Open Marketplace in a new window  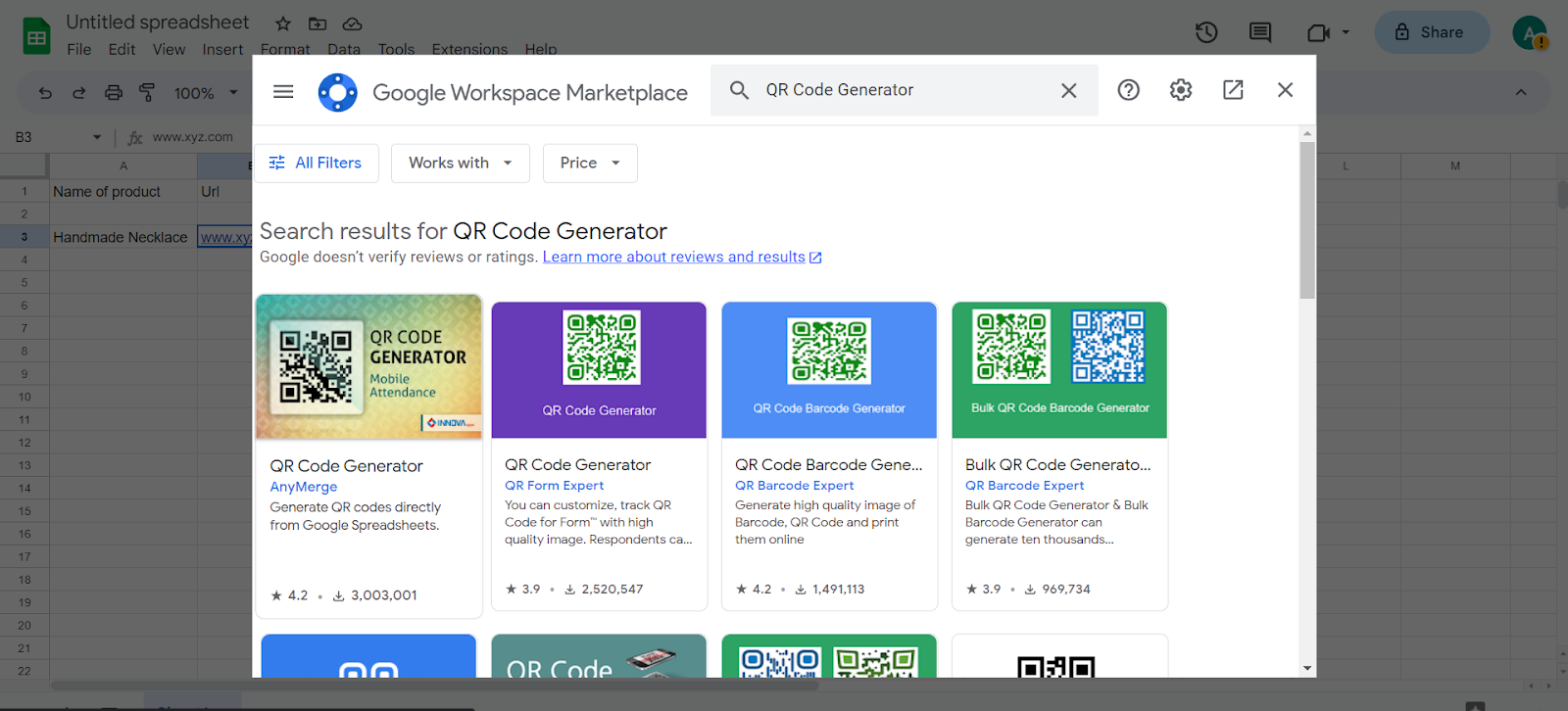pos(1233,90)
